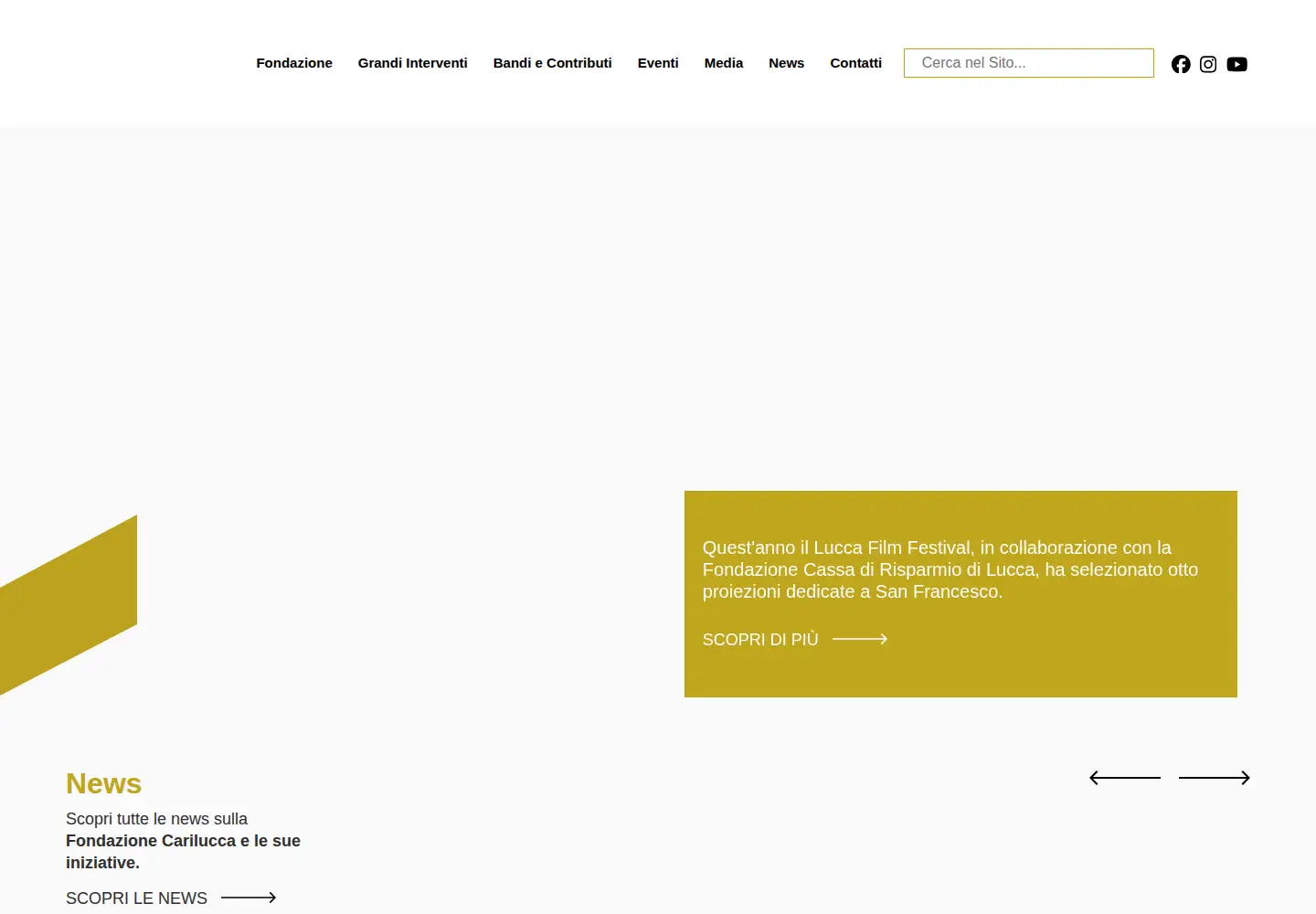
Task: Go to previous news slide arrow
Action: click(1125, 778)
